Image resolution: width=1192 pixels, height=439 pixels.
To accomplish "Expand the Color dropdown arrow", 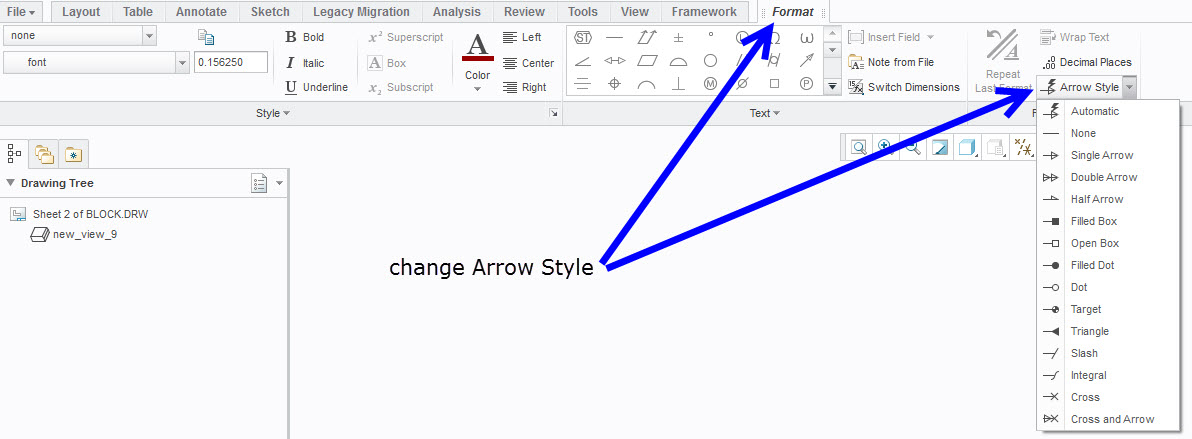I will click(477, 89).
